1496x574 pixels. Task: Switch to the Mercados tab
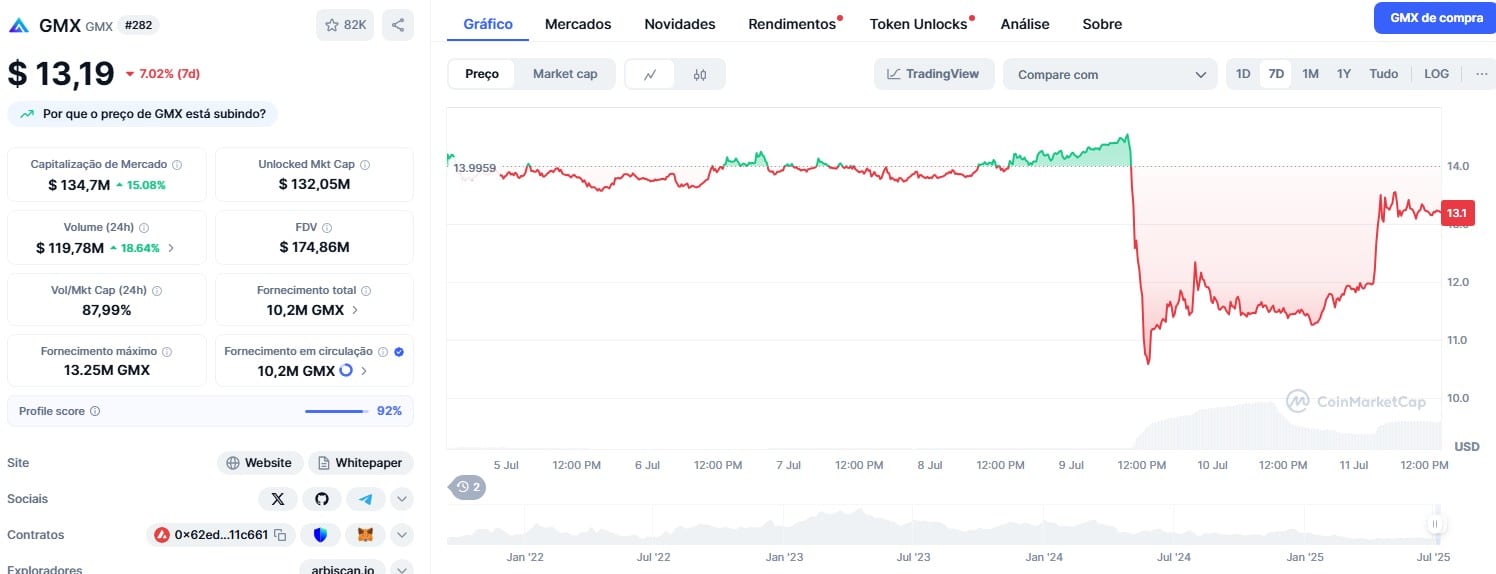578,24
